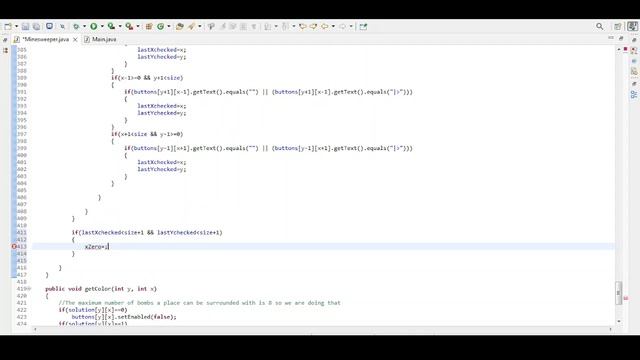Click the lower red overview ruler marker
The height and width of the screenshot is (360, 640).
coord(626,298)
